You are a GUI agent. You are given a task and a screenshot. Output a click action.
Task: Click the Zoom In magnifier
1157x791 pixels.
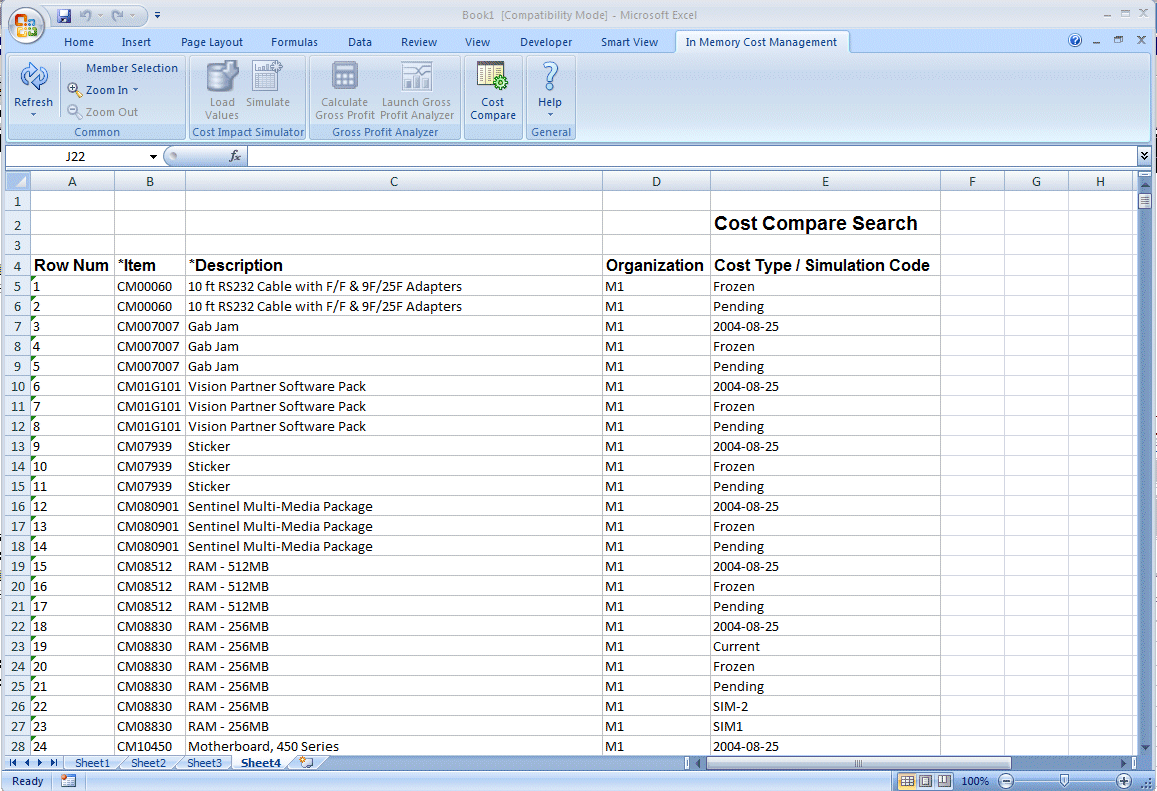click(75, 90)
